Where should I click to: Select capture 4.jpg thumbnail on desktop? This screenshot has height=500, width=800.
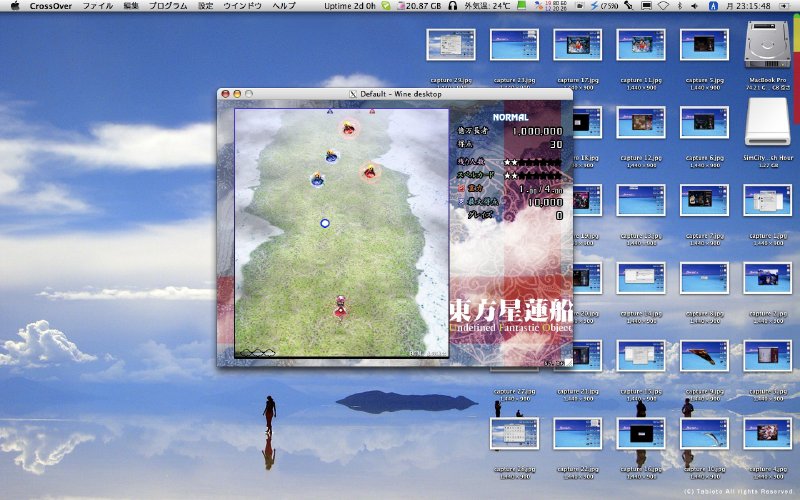tap(768, 434)
